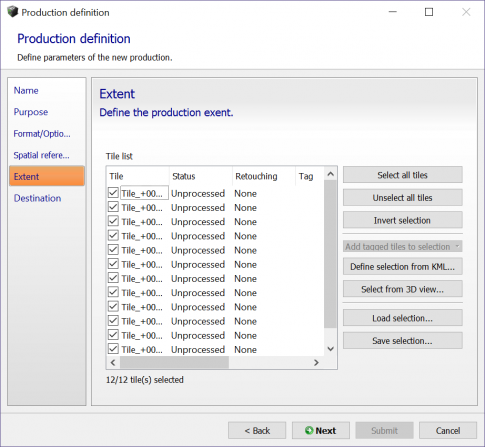Click the down arrow of tile list scrollbar

pyautogui.click(x=330, y=349)
